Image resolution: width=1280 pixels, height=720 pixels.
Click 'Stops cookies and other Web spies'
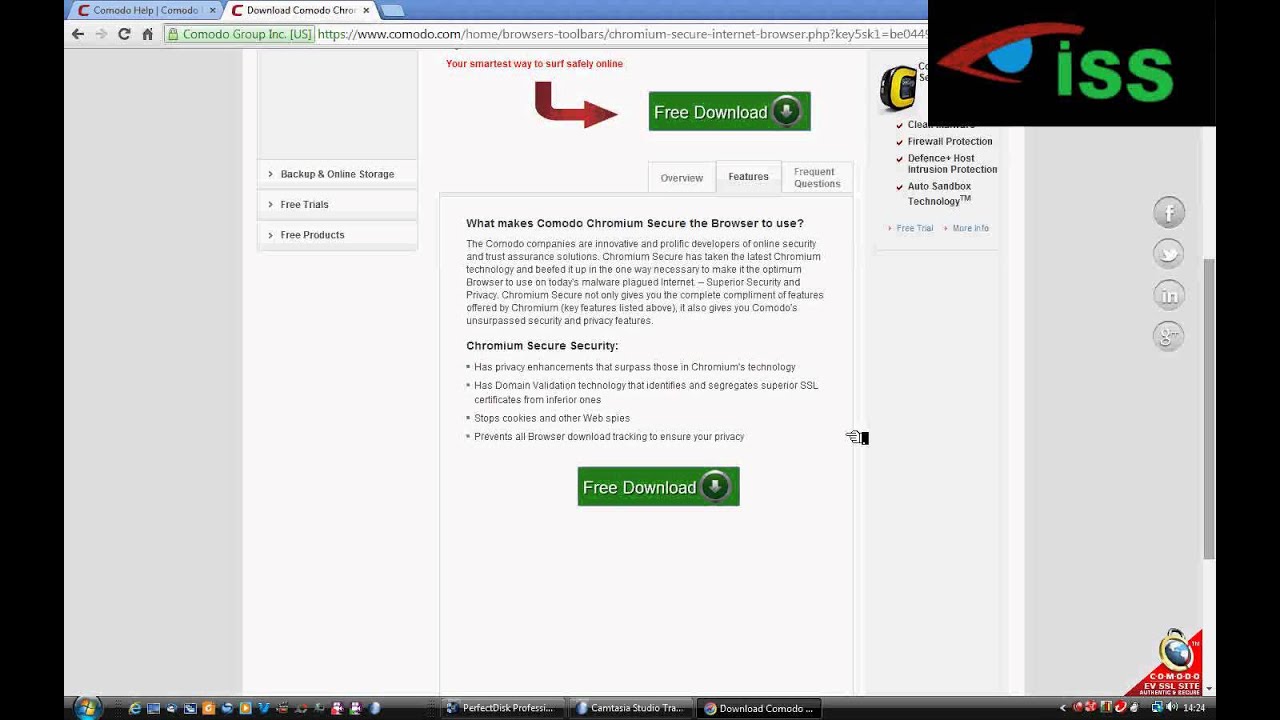click(552, 418)
